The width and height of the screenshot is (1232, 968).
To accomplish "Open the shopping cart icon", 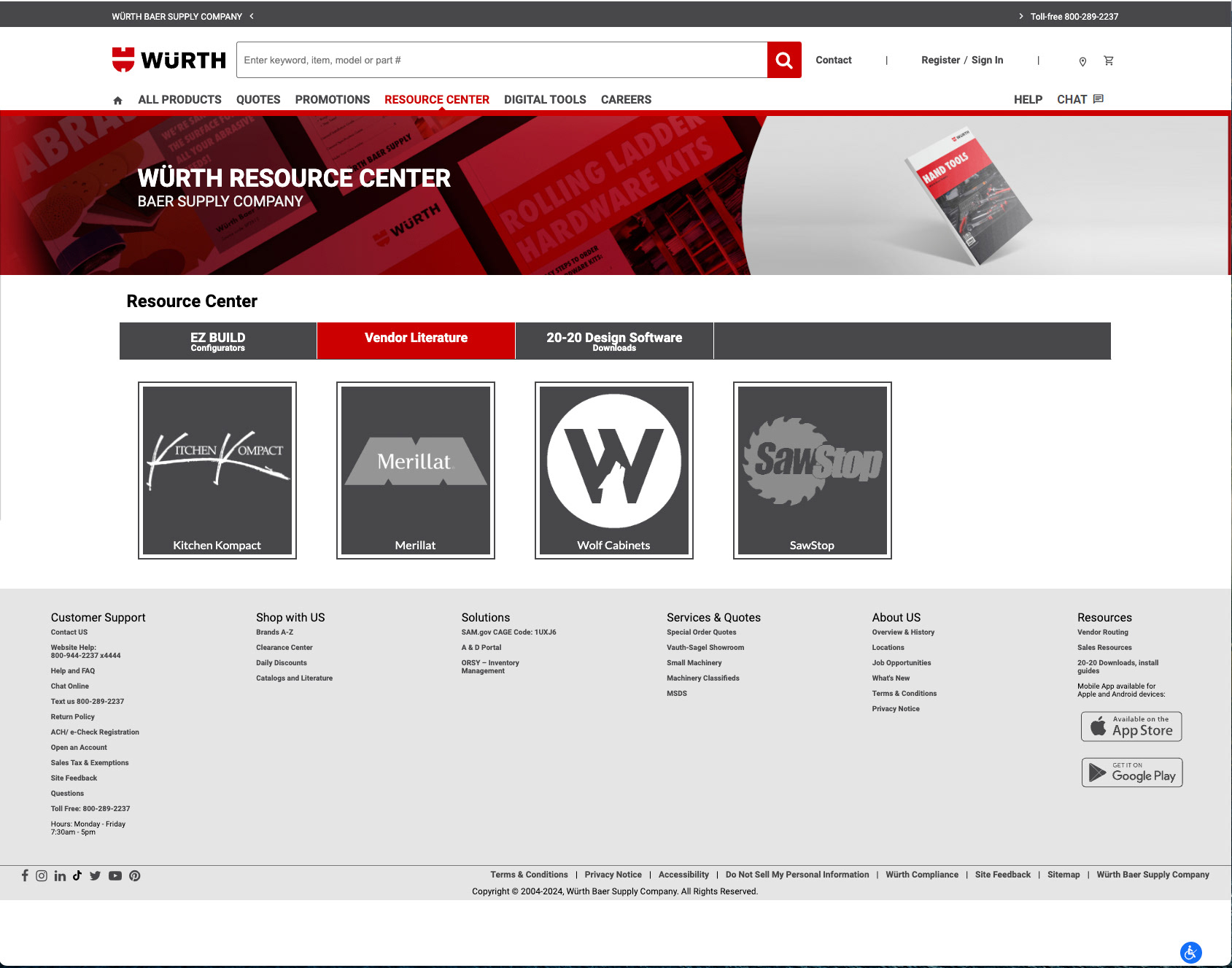I will (1109, 61).
